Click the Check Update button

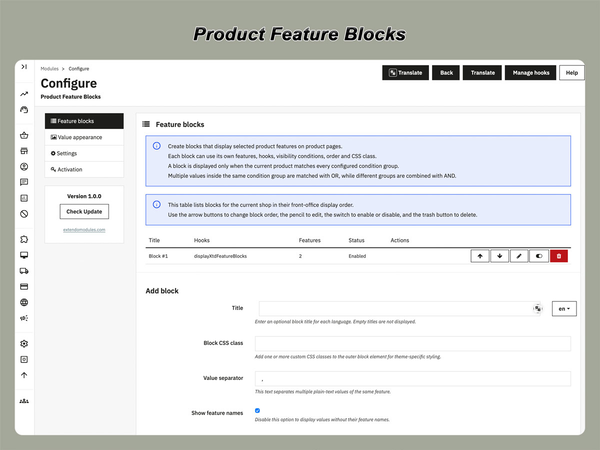tap(84, 212)
